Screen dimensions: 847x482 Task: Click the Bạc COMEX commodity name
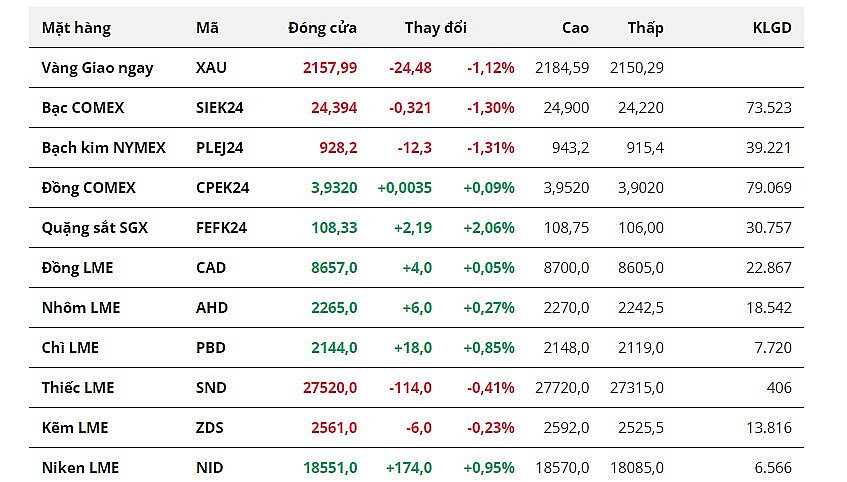tap(83, 108)
